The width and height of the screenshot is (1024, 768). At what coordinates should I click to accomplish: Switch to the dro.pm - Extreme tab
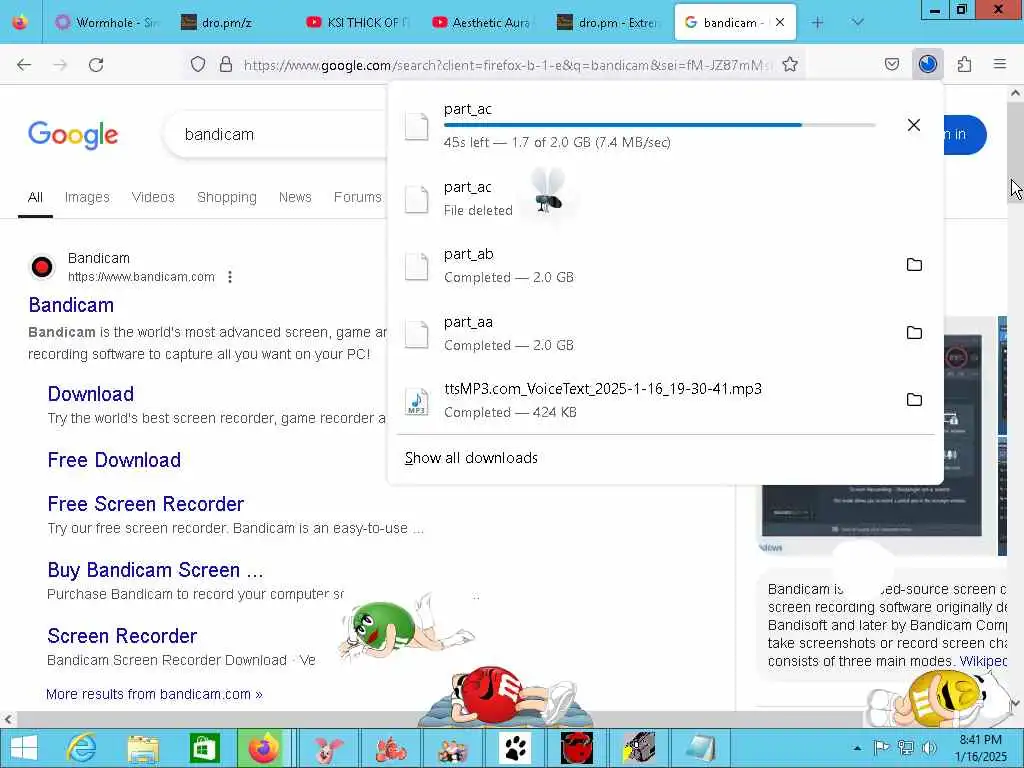point(611,23)
